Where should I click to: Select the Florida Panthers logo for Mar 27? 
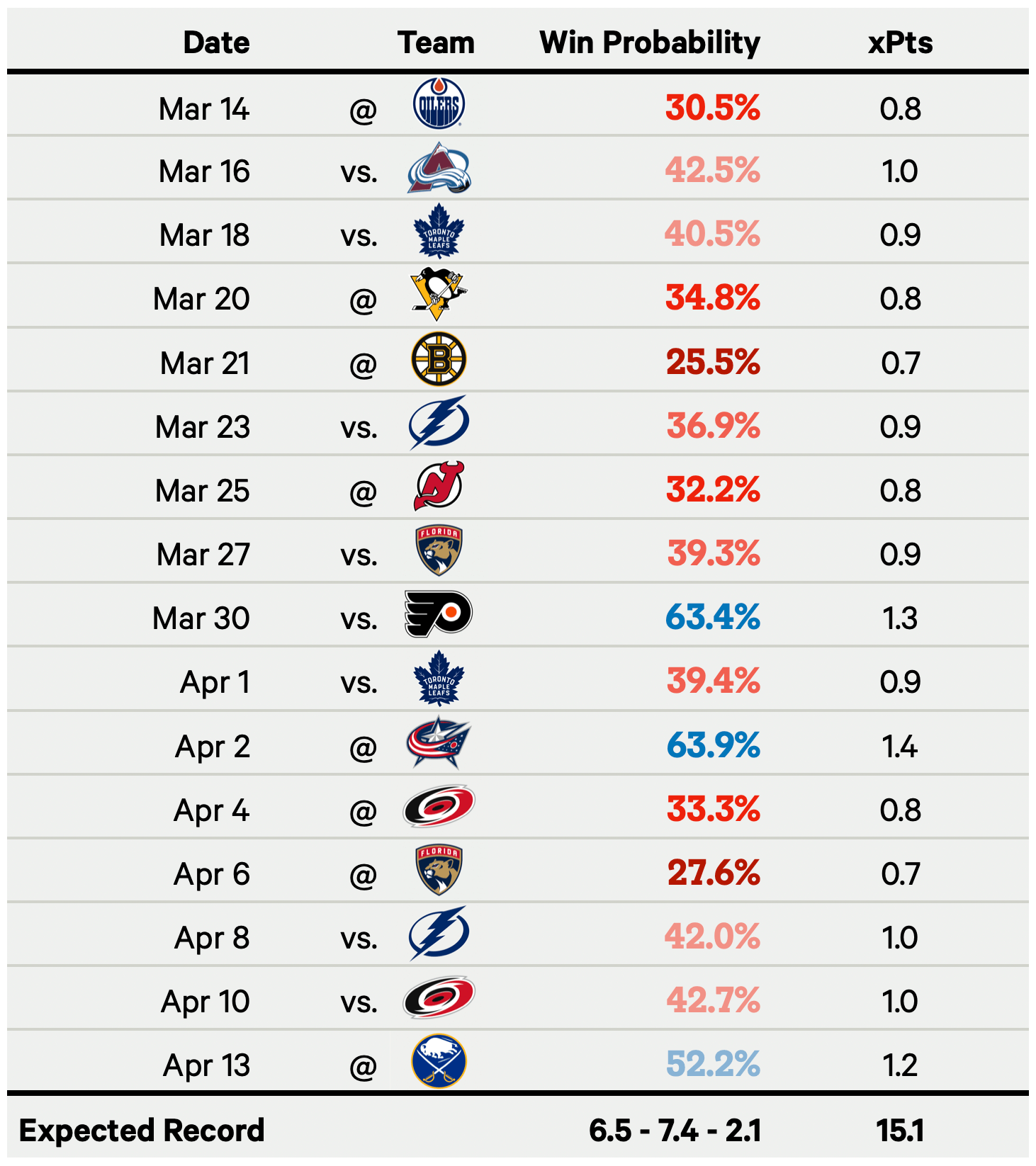439,550
